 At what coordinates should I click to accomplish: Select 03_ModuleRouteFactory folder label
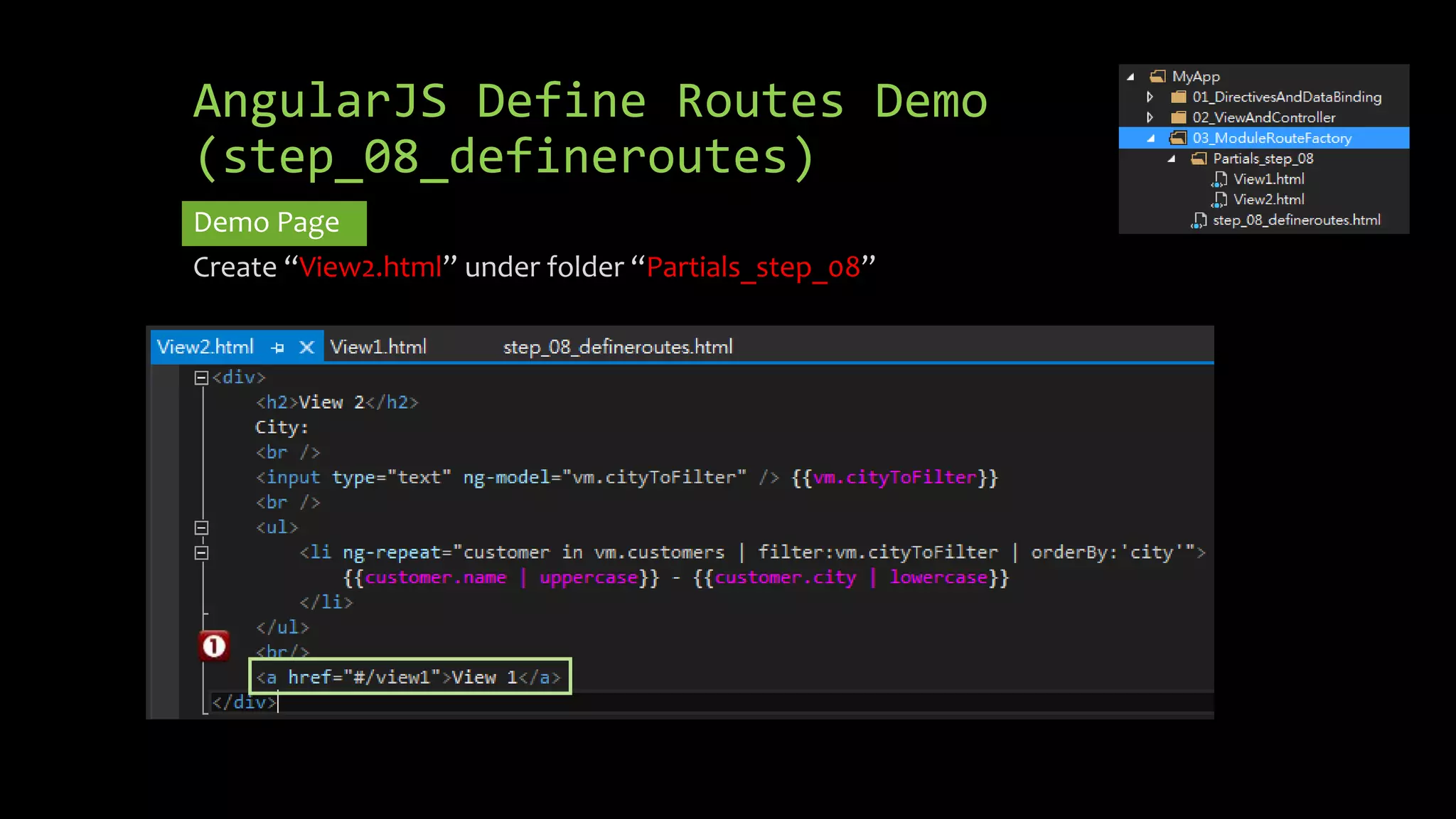[x=1272, y=138]
